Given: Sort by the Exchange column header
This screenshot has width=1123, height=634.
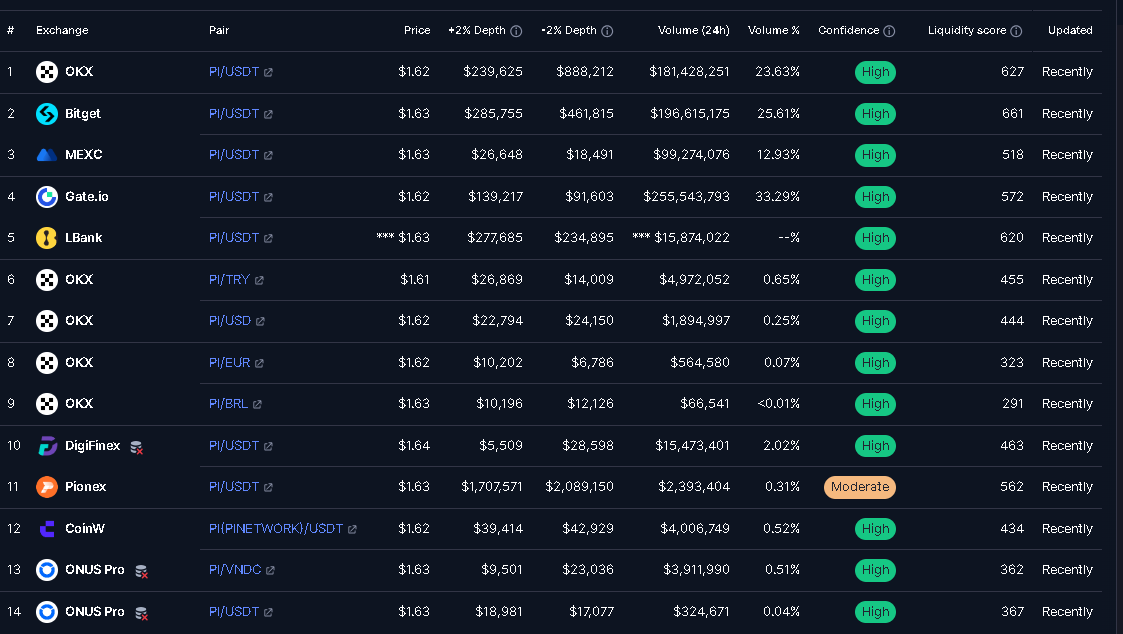Looking at the screenshot, I should coord(62,30).
